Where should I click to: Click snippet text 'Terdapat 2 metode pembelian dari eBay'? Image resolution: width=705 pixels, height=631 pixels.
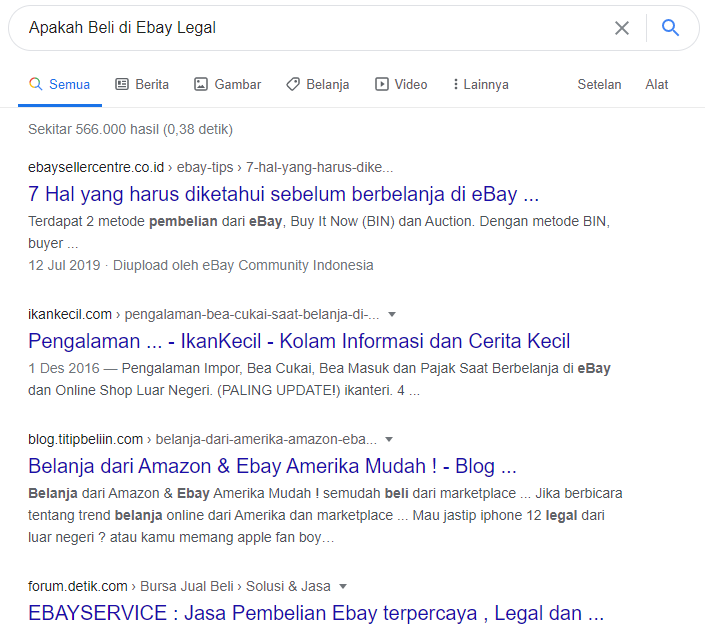click(155, 221)
